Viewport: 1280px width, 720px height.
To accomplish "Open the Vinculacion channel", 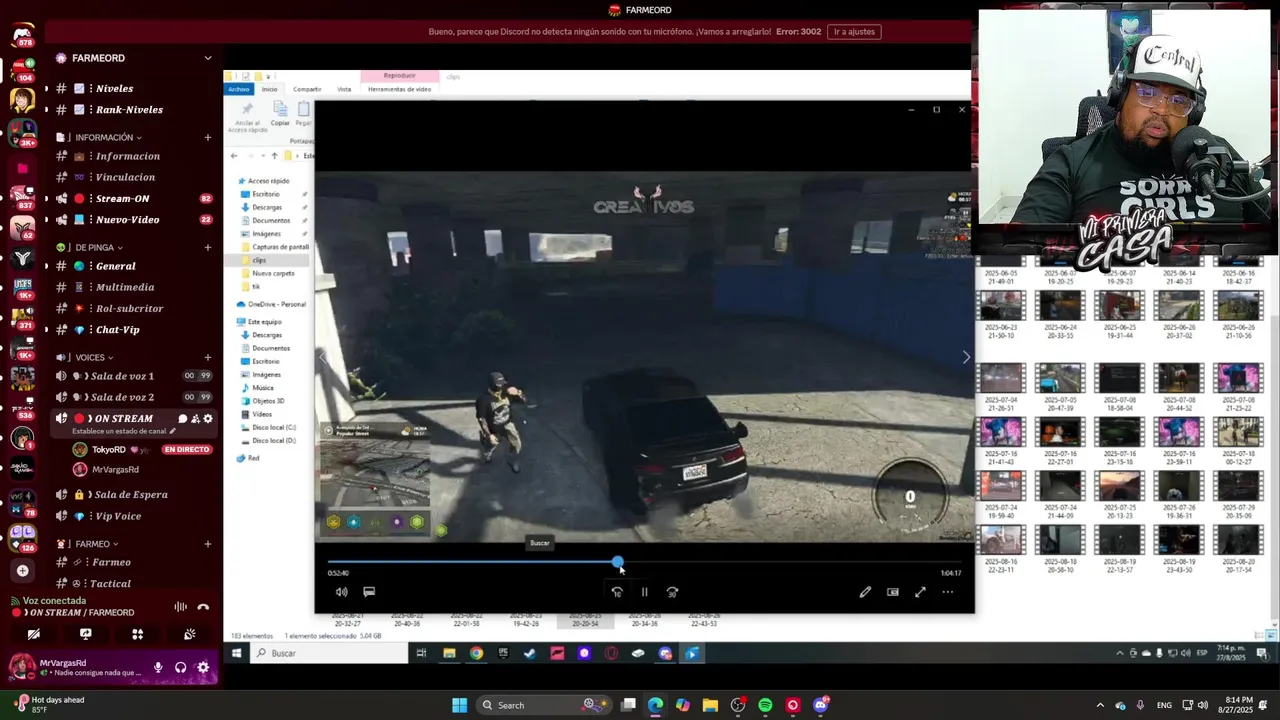I will (134, 177).
